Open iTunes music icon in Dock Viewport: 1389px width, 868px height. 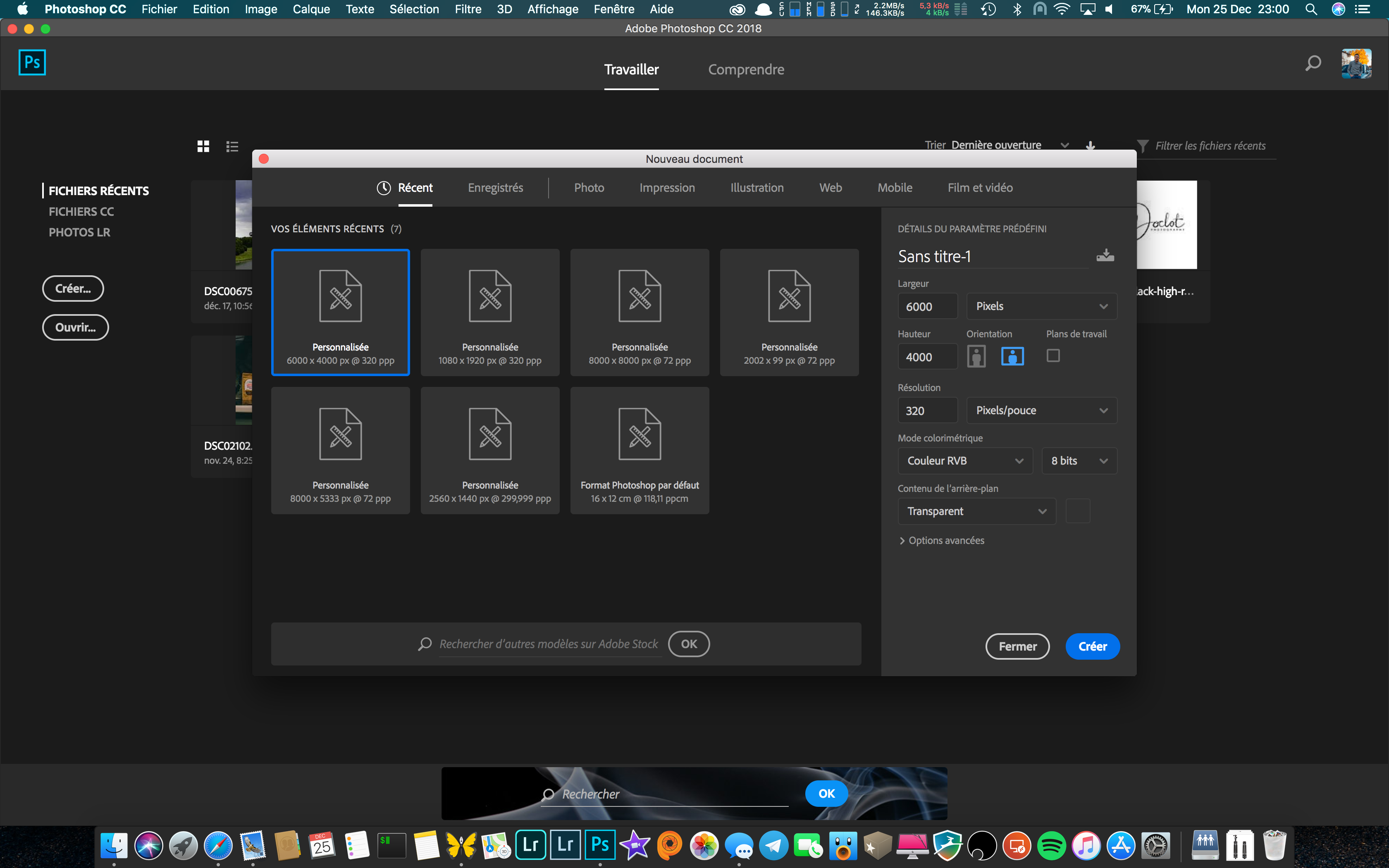coord(1086,846)
